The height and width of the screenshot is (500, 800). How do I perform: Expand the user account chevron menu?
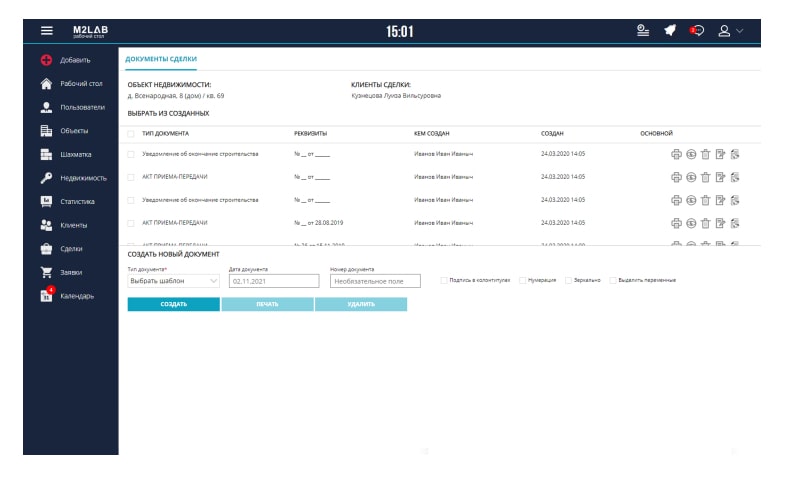[740, 31]
